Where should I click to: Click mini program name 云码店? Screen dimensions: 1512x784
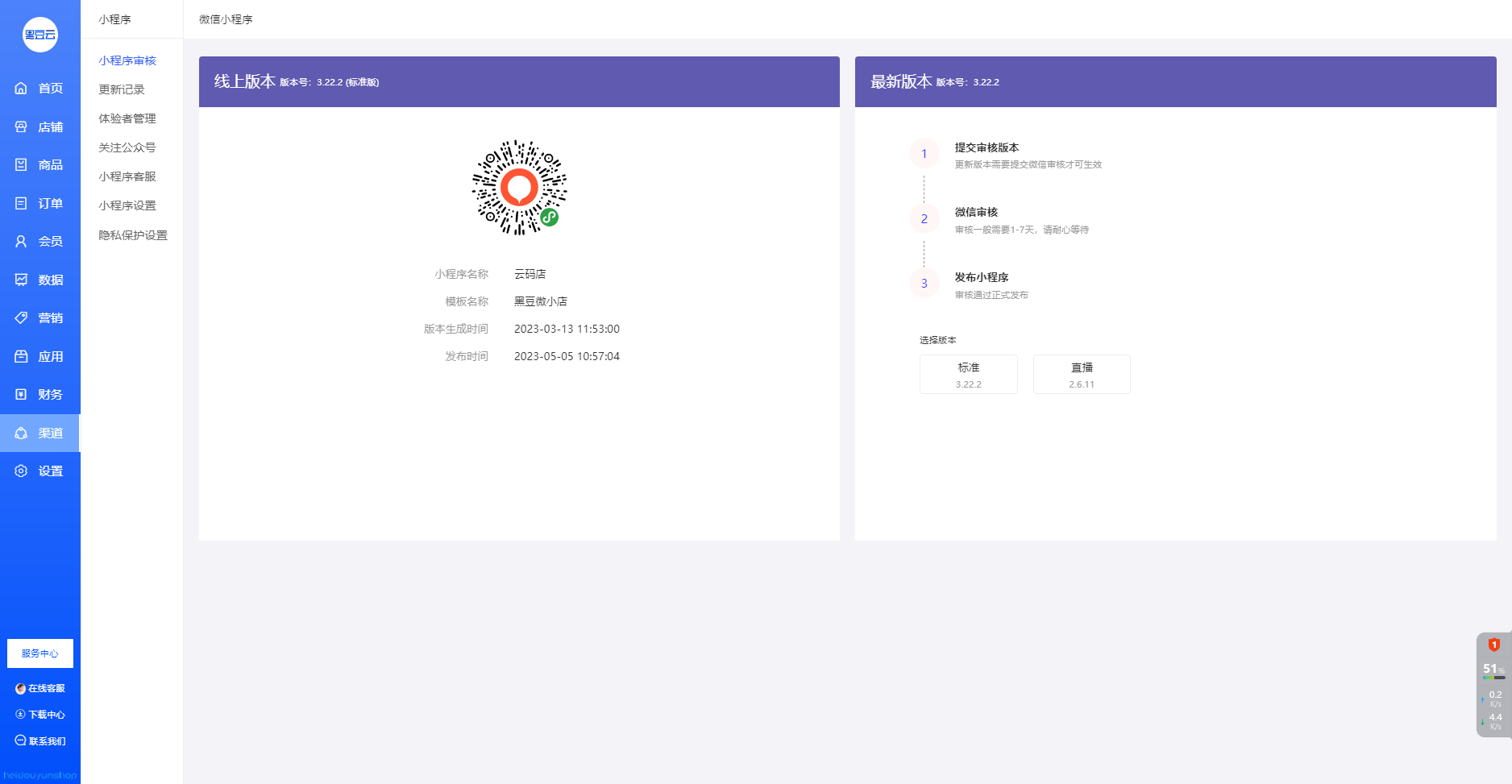click(x=530, y=274)
